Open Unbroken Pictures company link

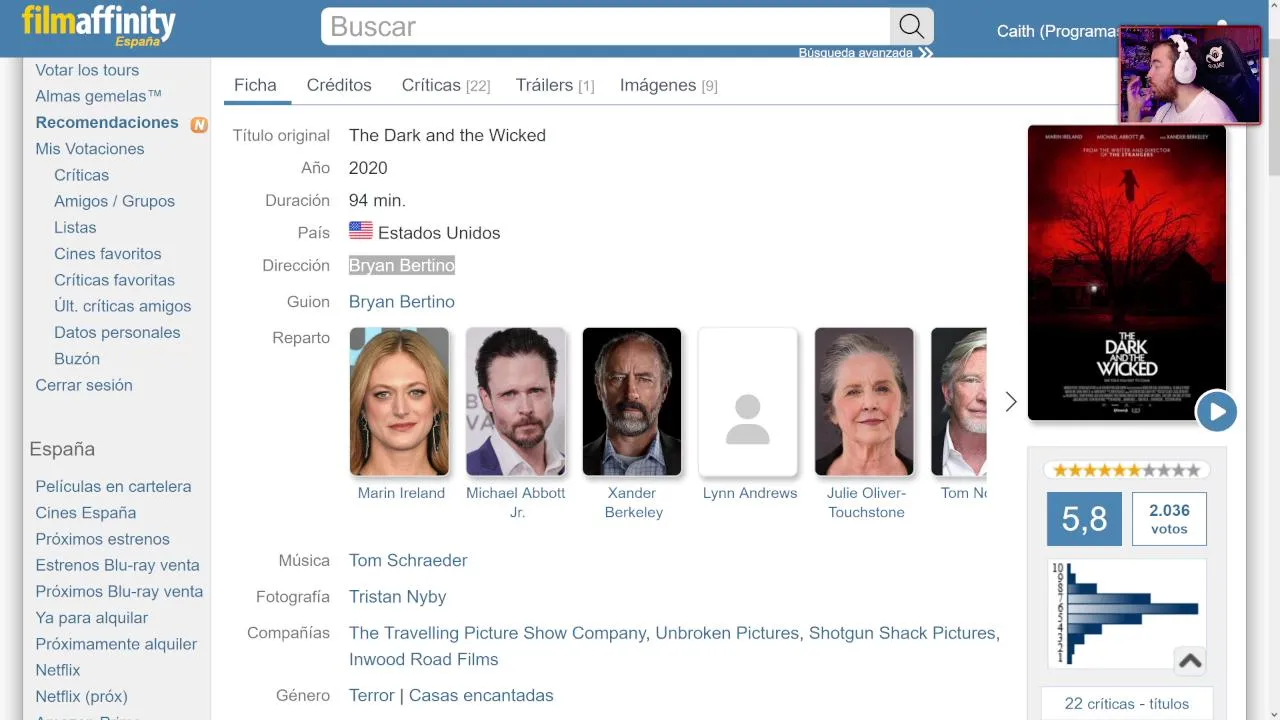727,633
